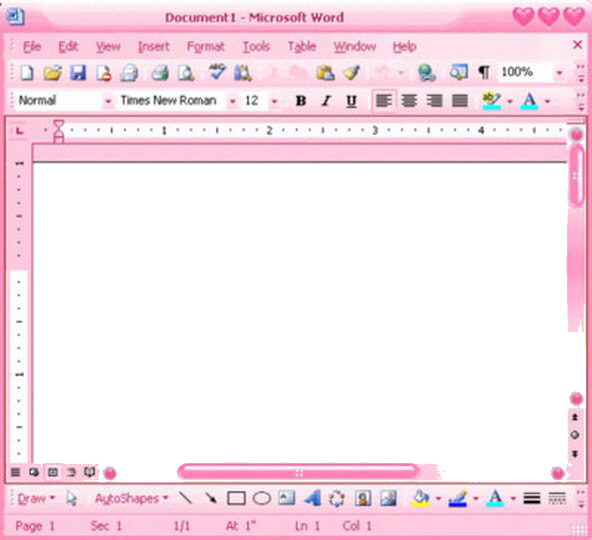Open the Tools menu
The width and height of the screenshot is (592, 540).
coord(256,46)
